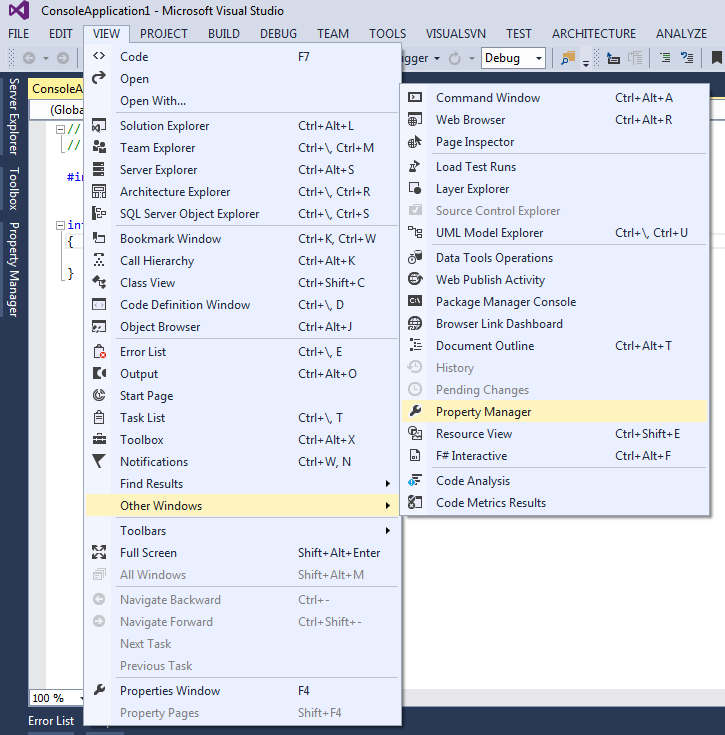
Task: Open the Other Windows submenu
Action: tap(242, 506)
